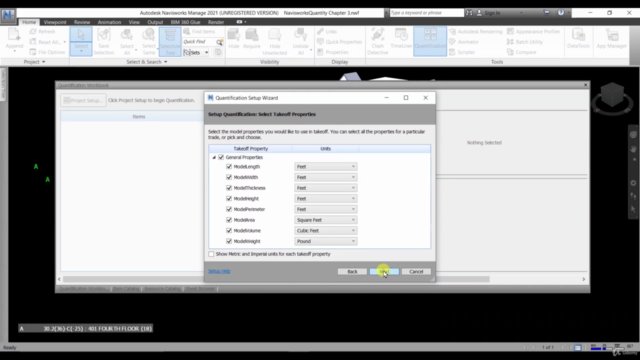
Task: Click the Next button in wizard
Action: point(384,271)
